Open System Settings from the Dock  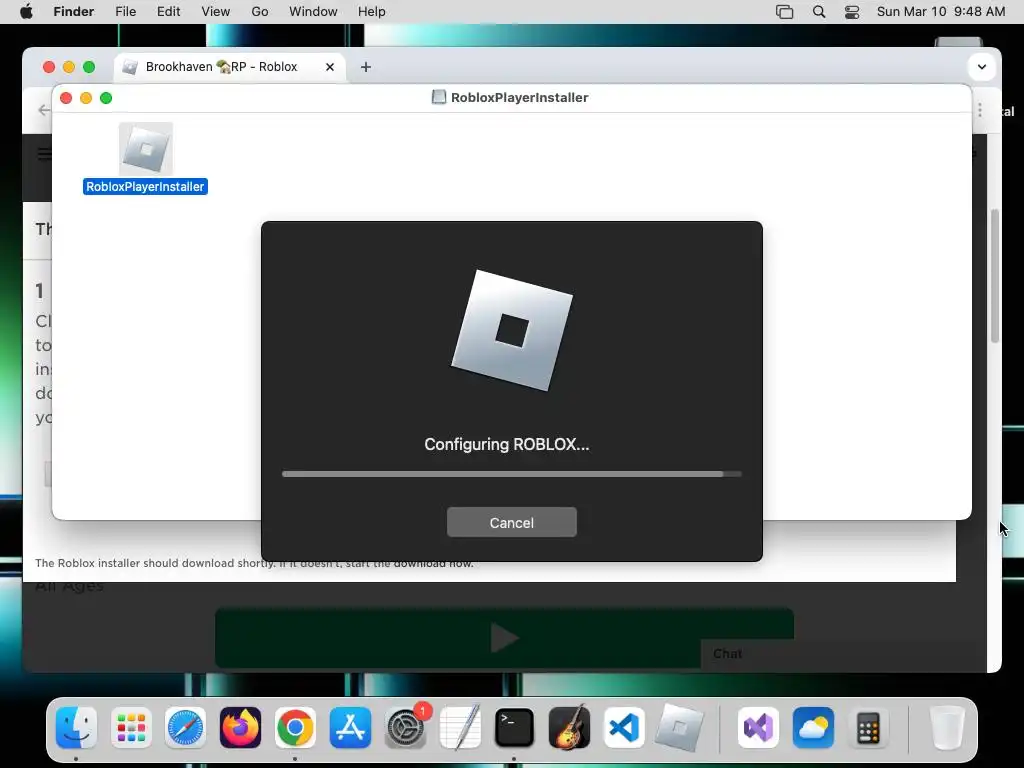tap(406, 727)
